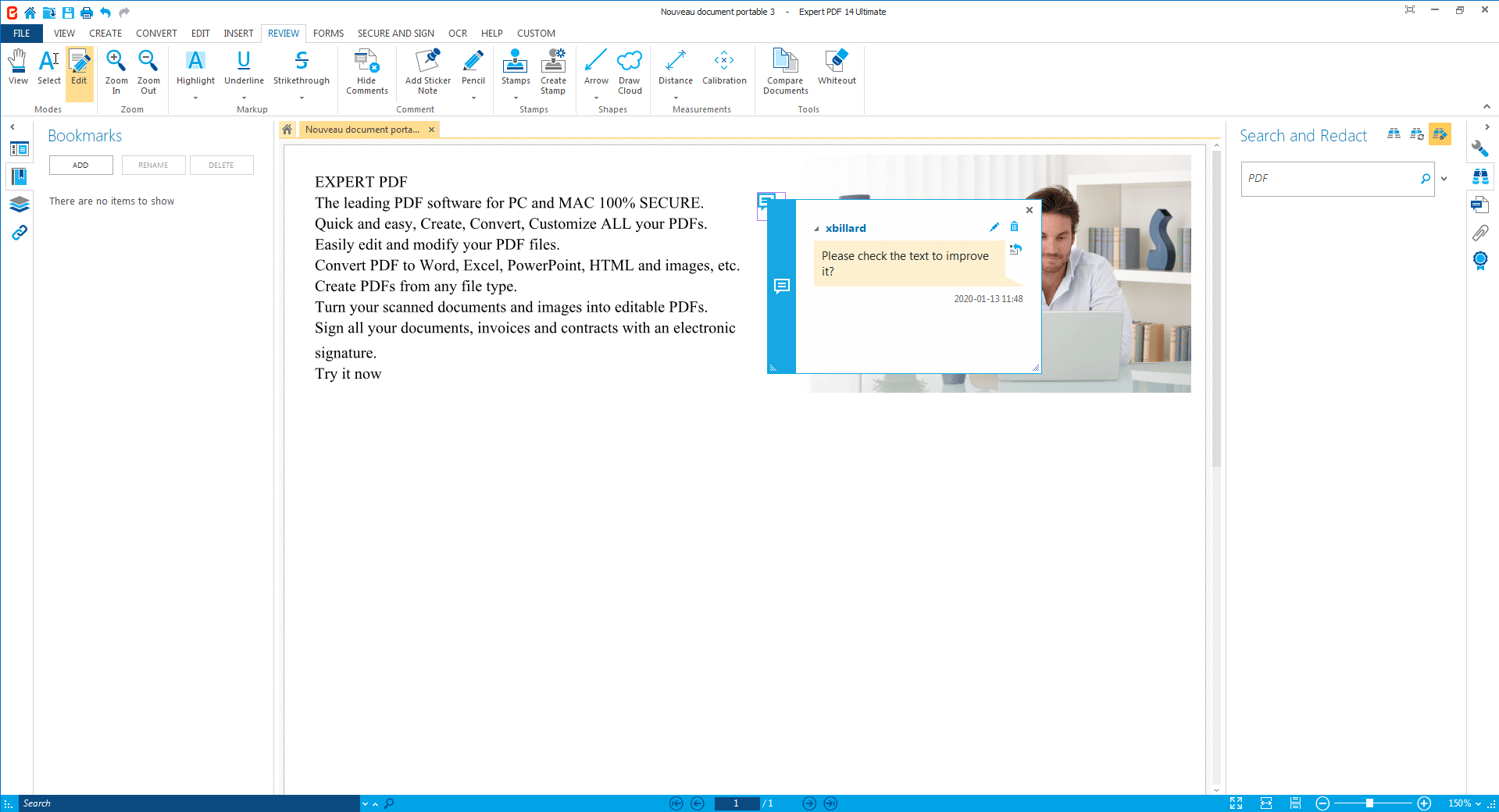Toggle the Search and Redact mode icon
The image size is (1499, 812).
1440,134
